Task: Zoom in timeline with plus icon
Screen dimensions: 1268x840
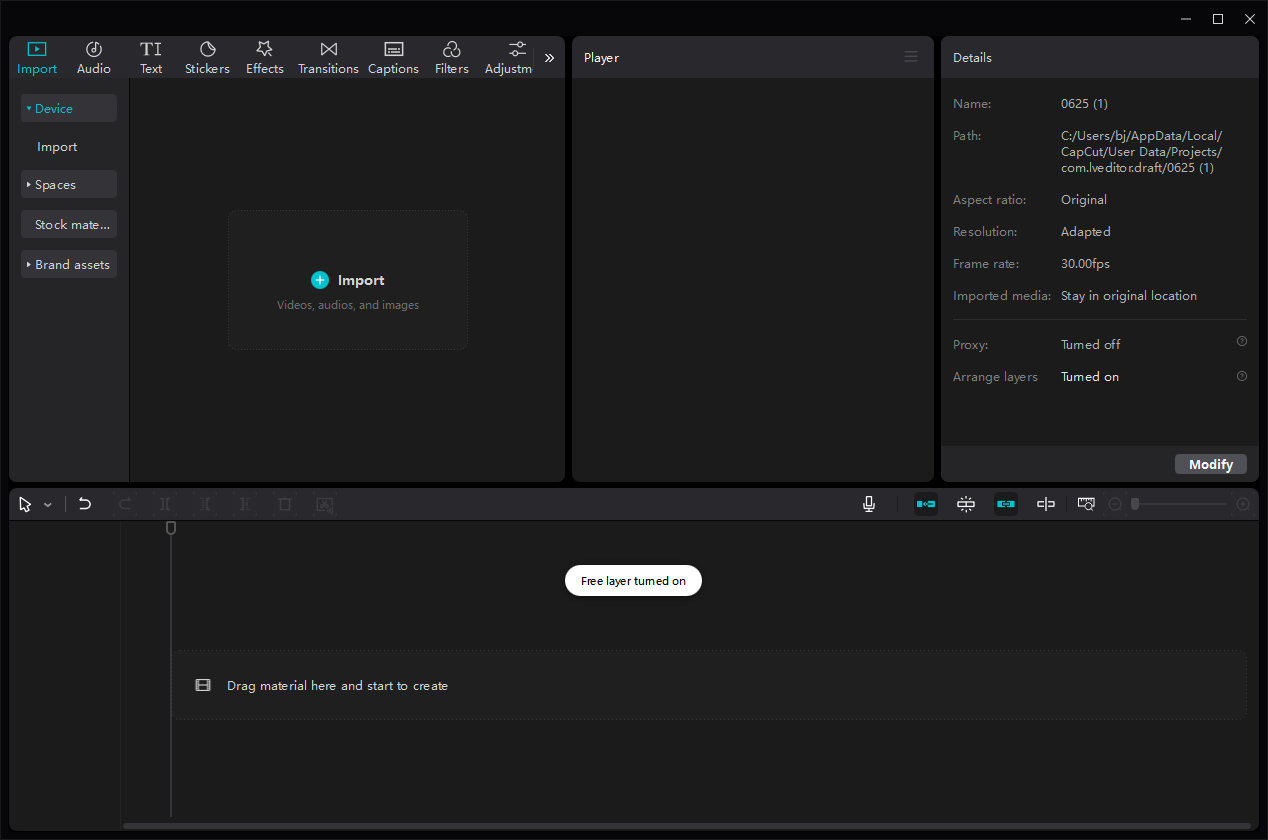Action: point(1243,504)
